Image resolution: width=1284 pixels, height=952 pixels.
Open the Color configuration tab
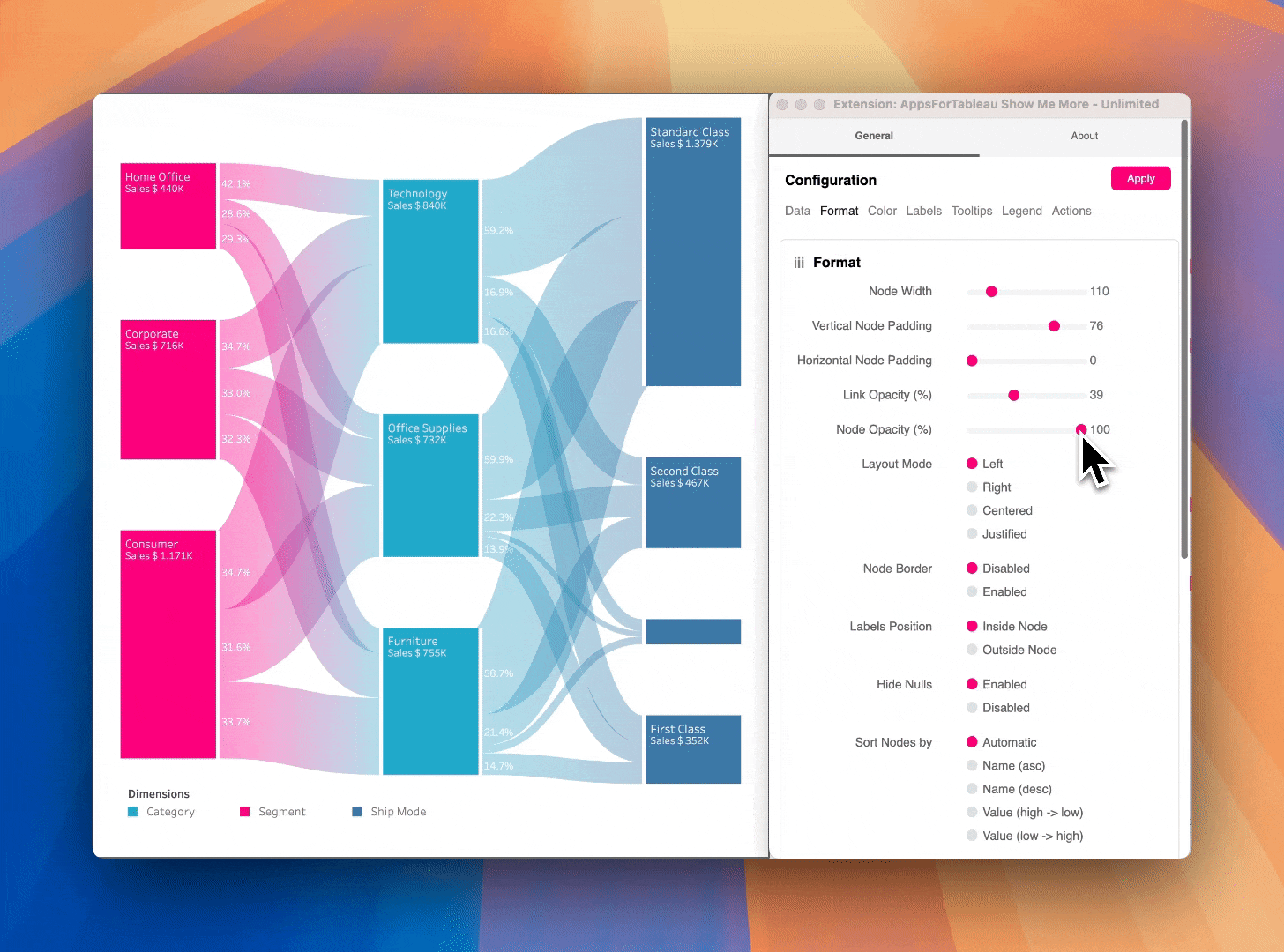(882, 211)
